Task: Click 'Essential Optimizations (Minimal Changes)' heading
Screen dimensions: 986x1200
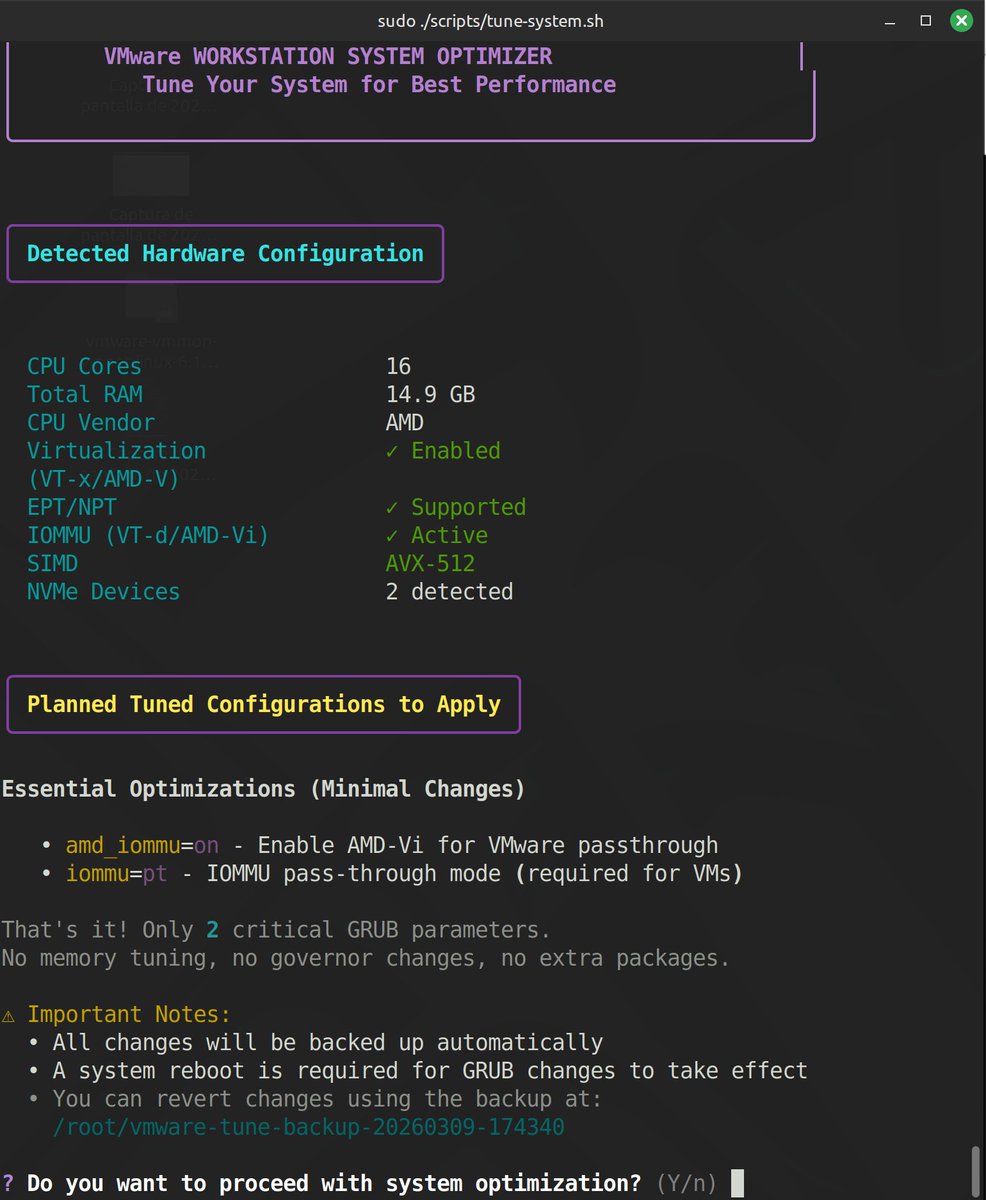Action: [x=263, y=789]
